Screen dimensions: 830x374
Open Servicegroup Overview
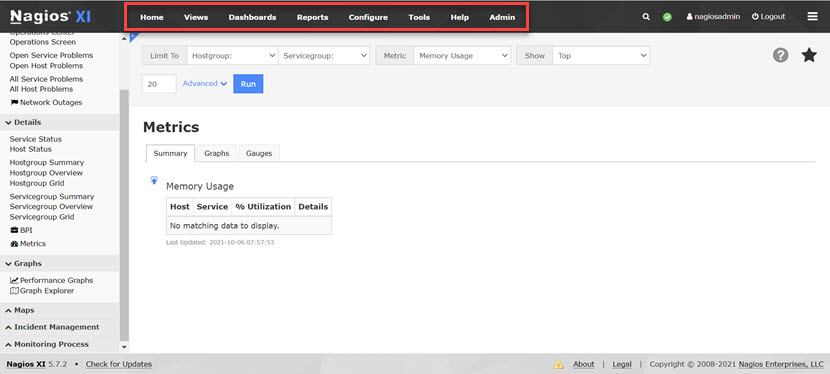click(x=51, y=207)
